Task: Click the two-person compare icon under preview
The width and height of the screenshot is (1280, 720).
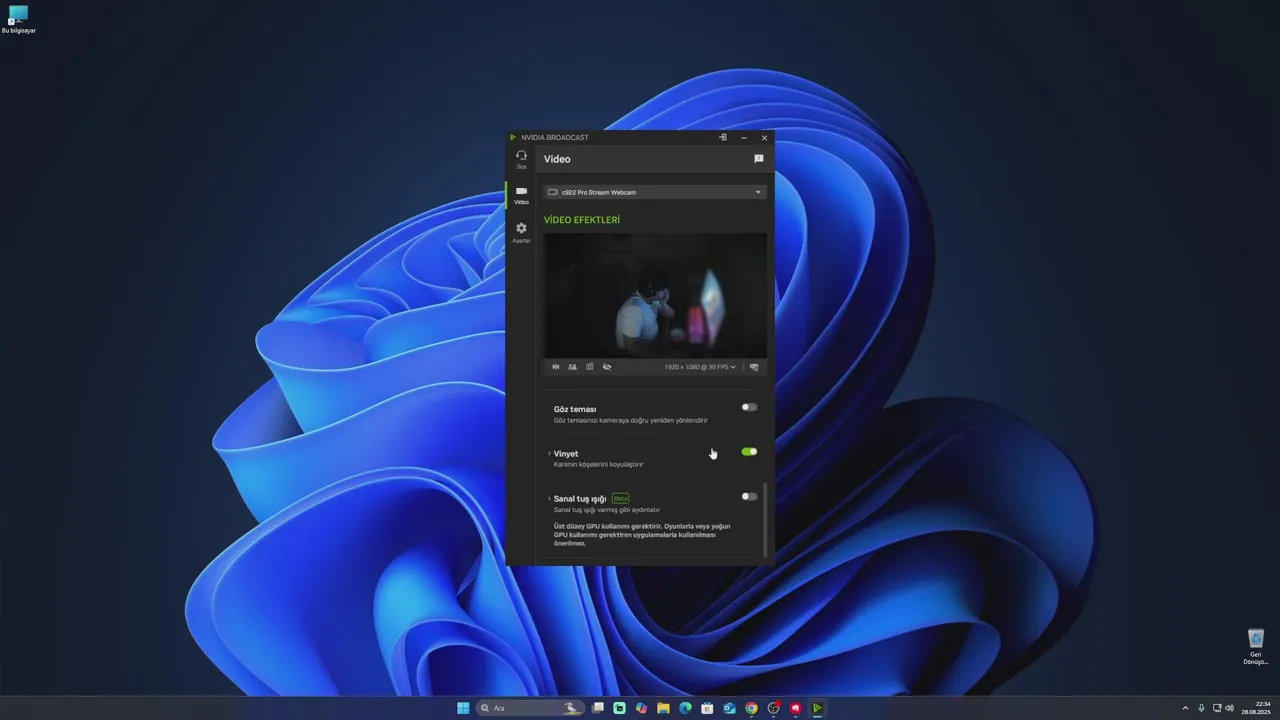Action: 572,367
